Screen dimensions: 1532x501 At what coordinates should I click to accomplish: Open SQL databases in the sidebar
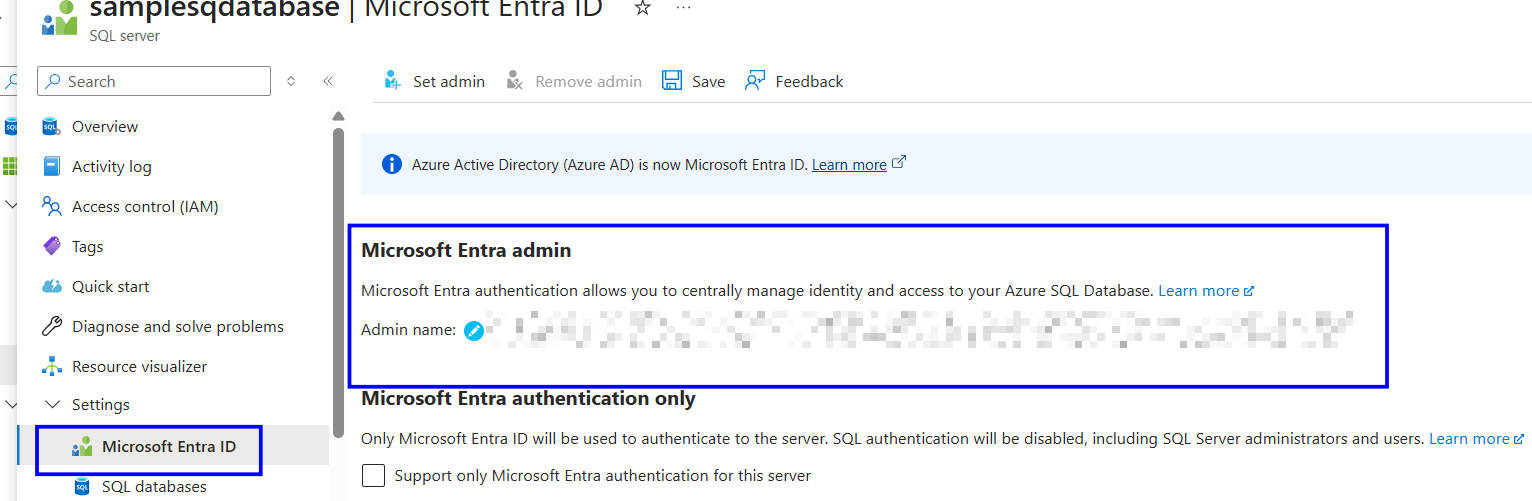(154, 486)
